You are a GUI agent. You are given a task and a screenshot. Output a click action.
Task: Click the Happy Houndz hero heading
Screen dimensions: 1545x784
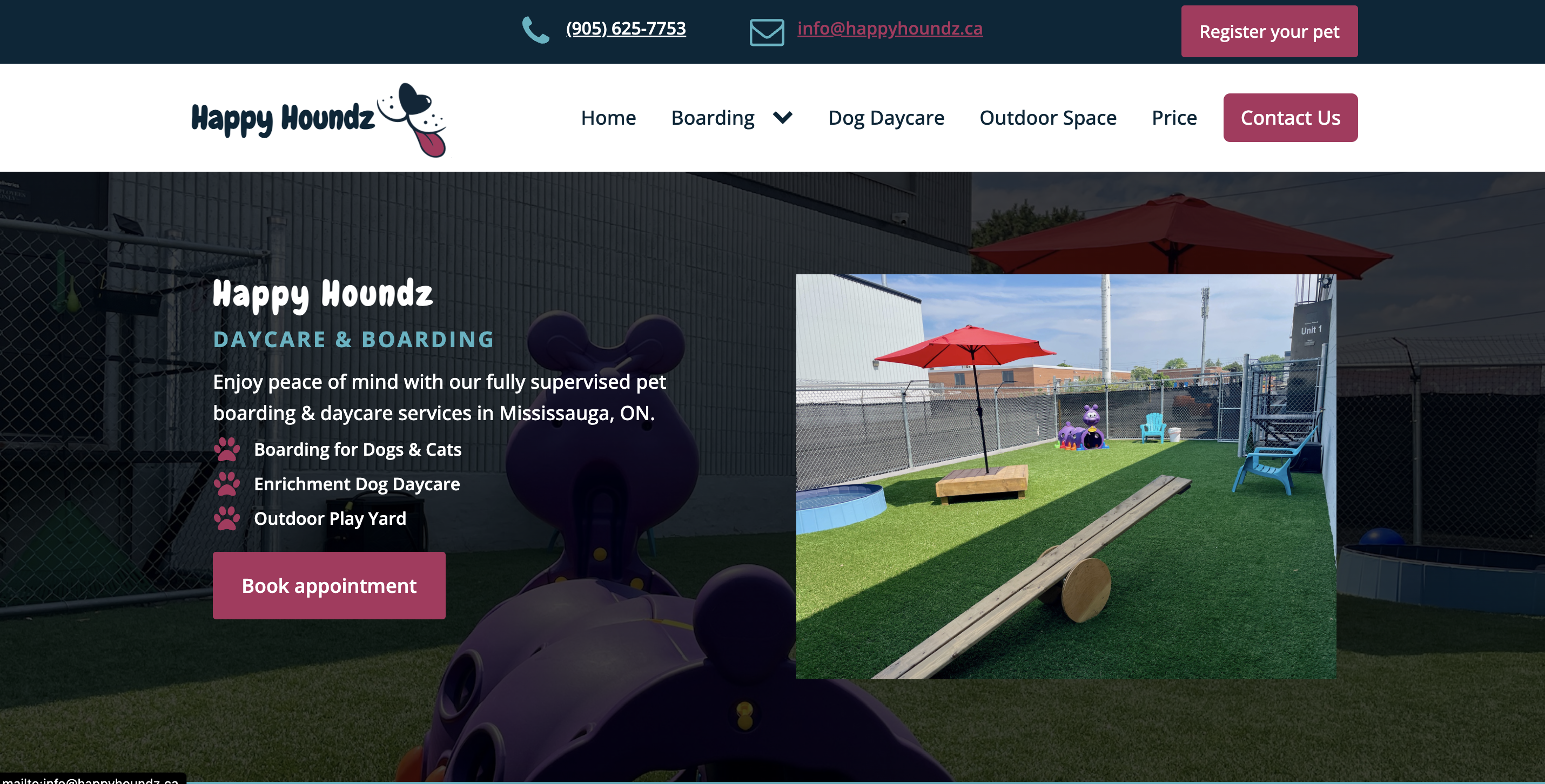(x=323, y=295)
